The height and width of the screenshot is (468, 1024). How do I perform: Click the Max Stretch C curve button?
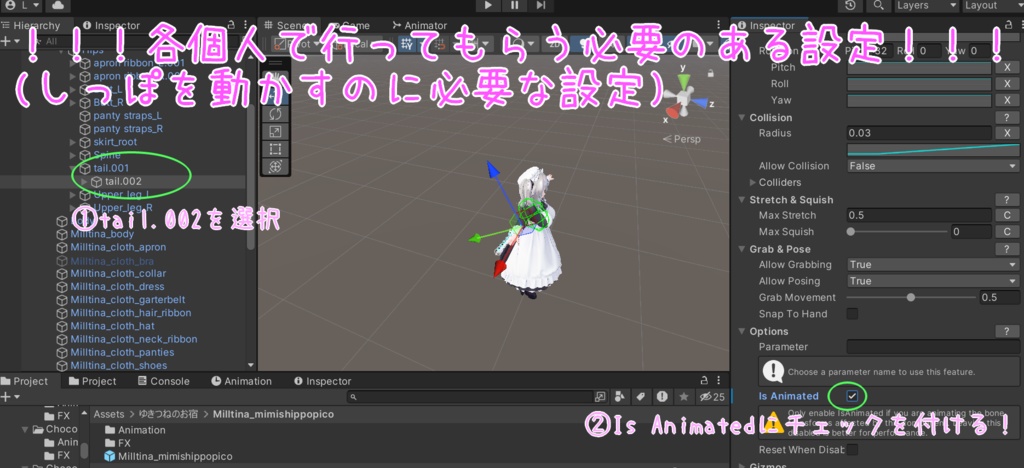pyautogui.click(x=1006, y=215)
